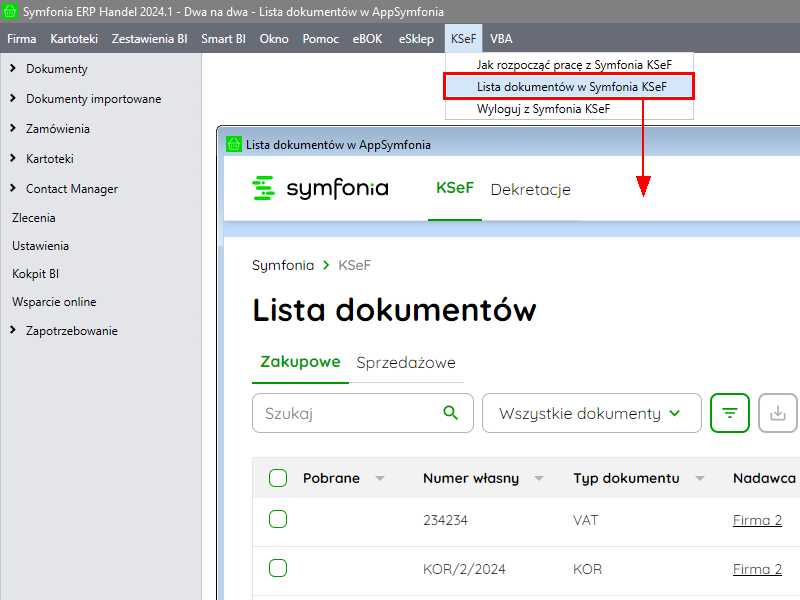Viewport: 800px width, 600px height.
Task: Select the Sprzedażowe tab
Action: pos(406,363)
